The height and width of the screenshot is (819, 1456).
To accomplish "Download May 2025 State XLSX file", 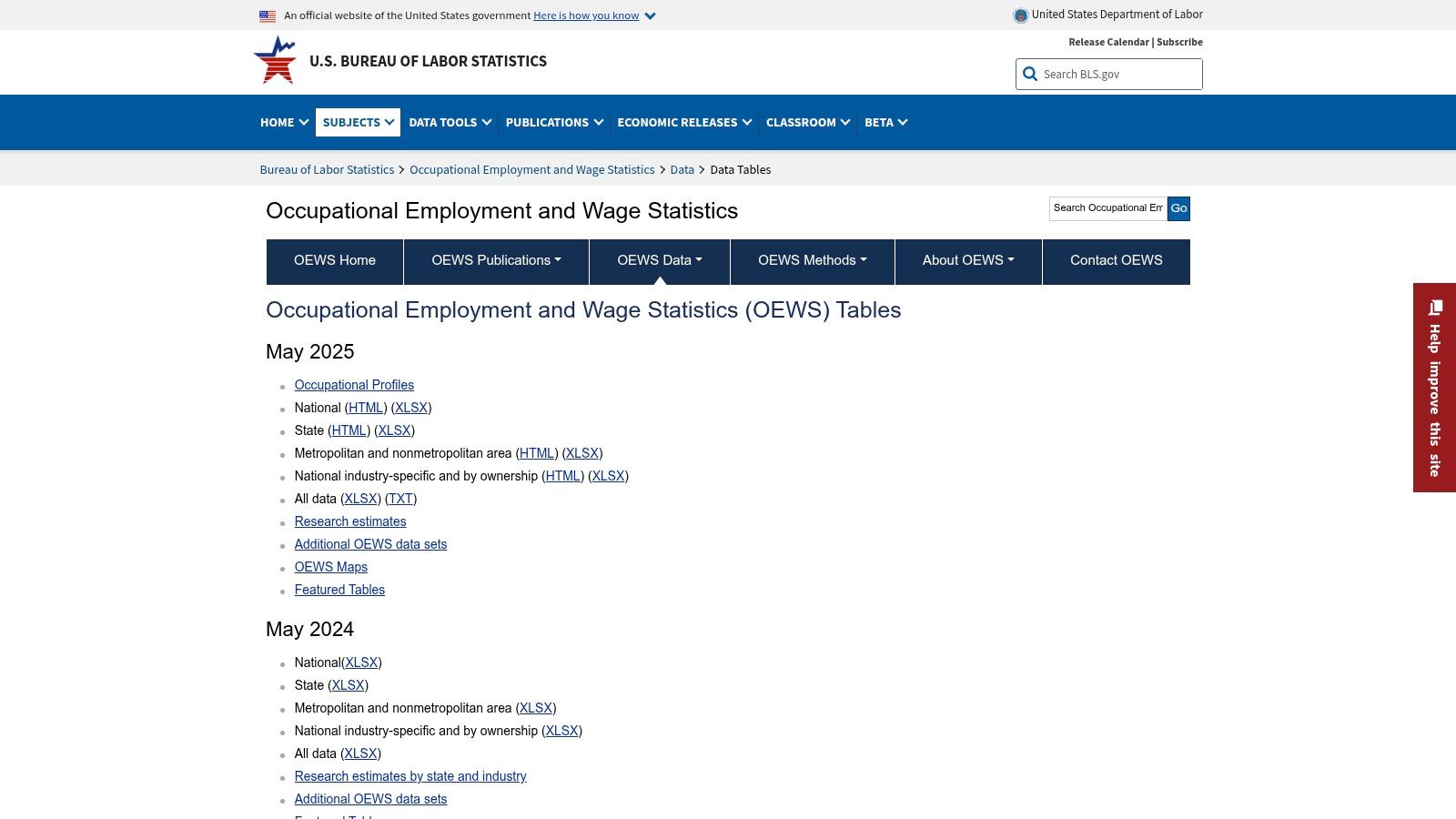I will point(394,430).
